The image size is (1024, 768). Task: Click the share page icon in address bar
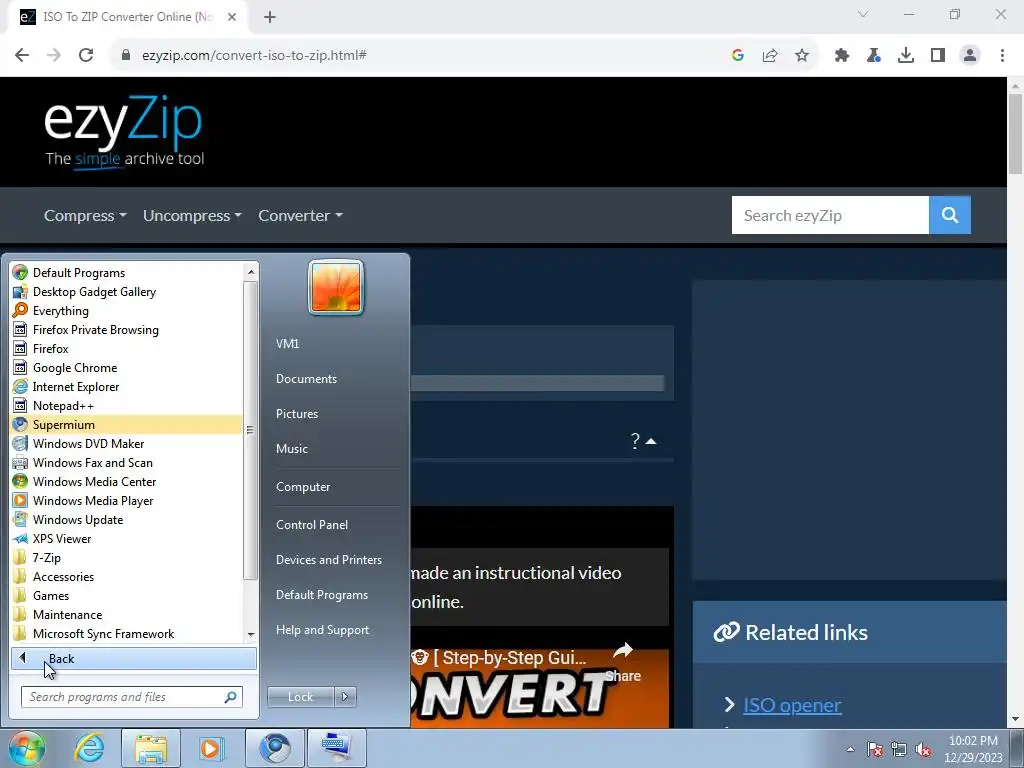[770, 56]
